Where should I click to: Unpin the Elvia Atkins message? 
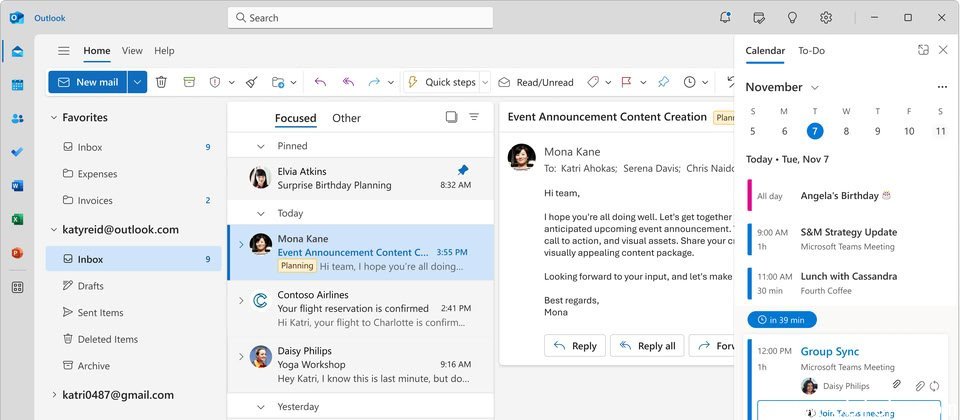(462, 170)
